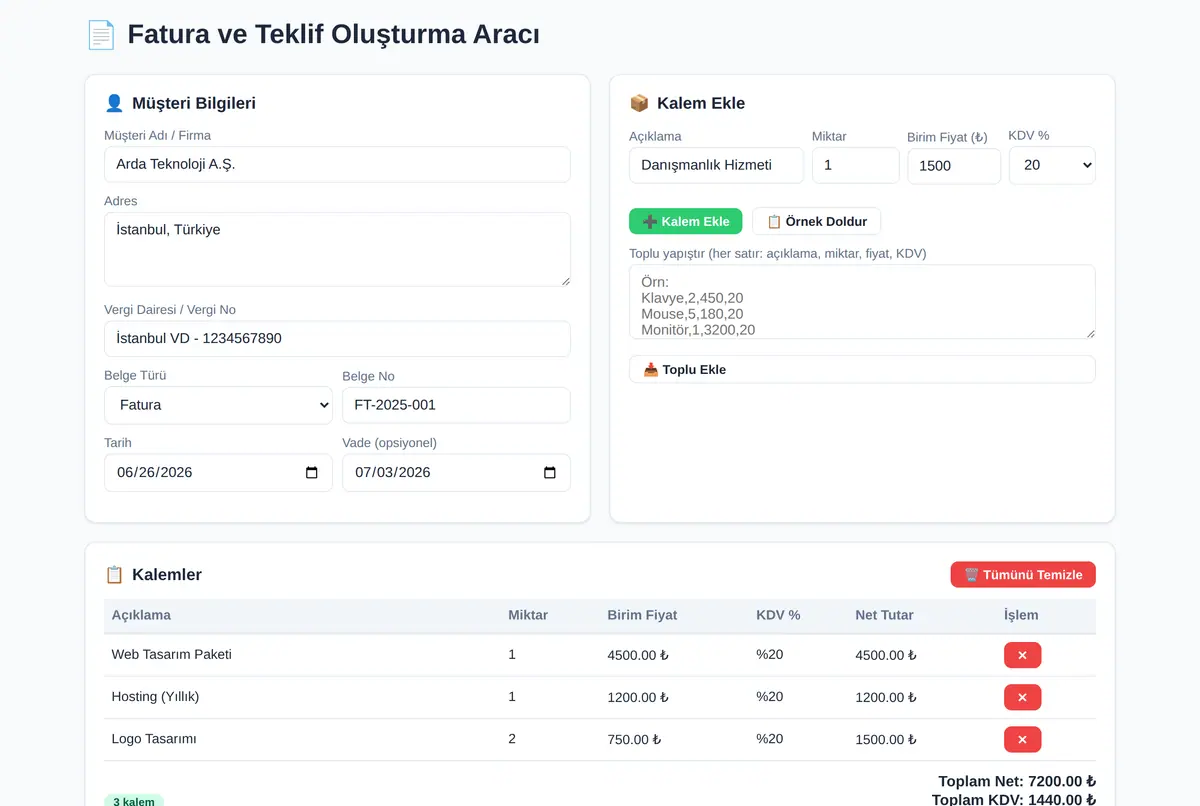Click the Kalemler section heading
The height and width of the screenshot is (806, 1200).
click(153, 575)
